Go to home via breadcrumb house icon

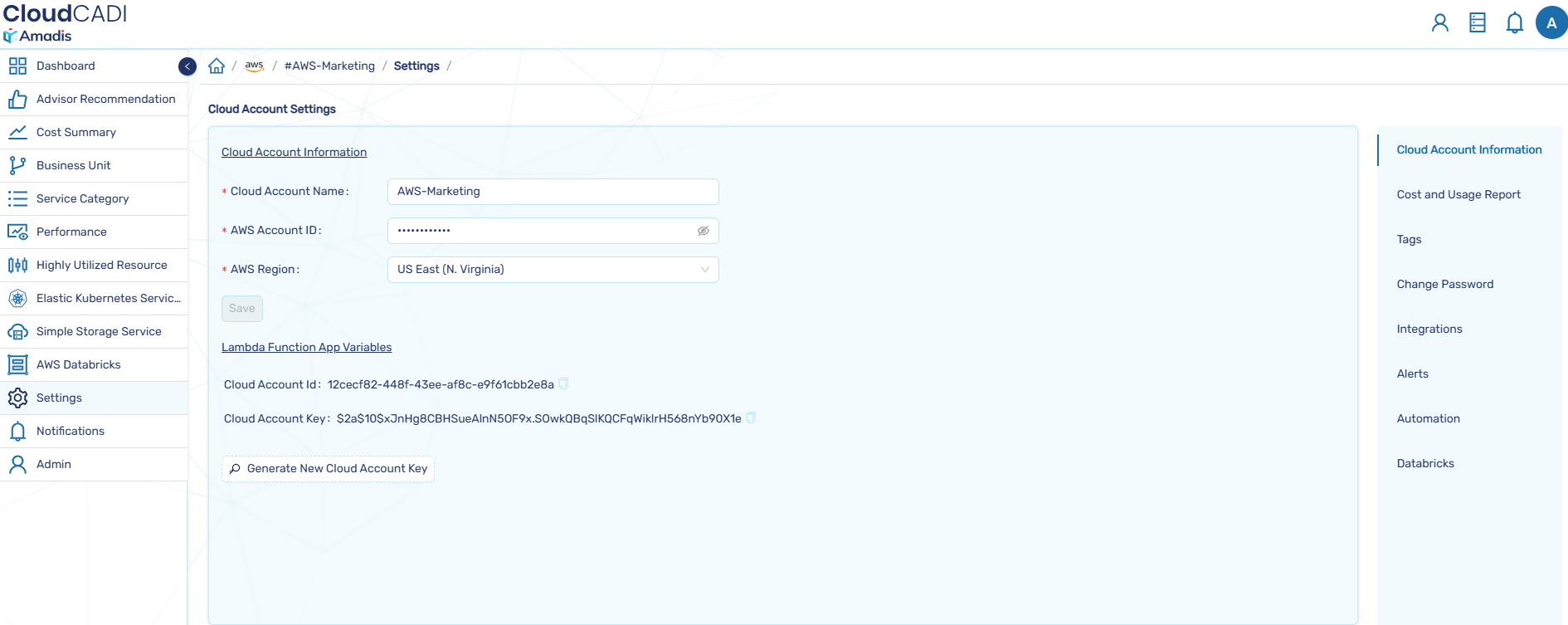click(x=217, y=66)
